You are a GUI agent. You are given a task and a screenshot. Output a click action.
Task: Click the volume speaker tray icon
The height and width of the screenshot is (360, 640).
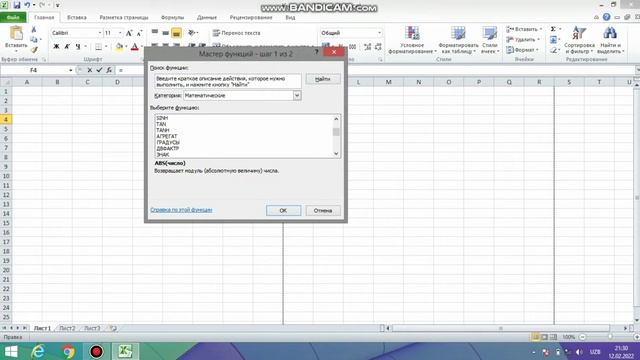(x=579, y=352)
